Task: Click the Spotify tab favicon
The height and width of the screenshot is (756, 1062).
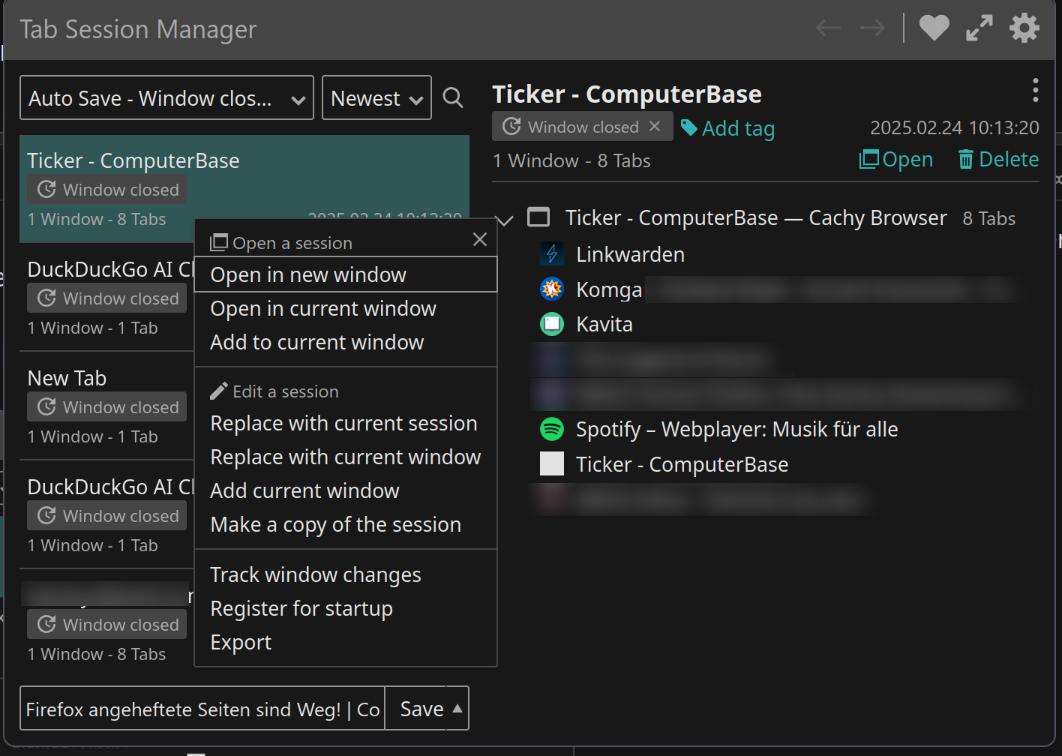Action: click(x=552, y=429)
